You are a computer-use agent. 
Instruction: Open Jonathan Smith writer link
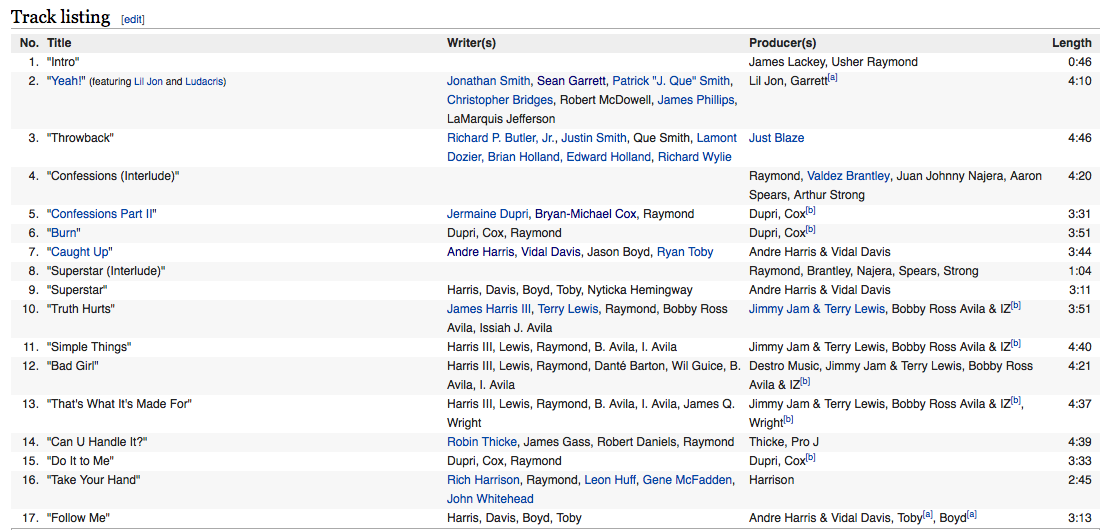[488, 81]
